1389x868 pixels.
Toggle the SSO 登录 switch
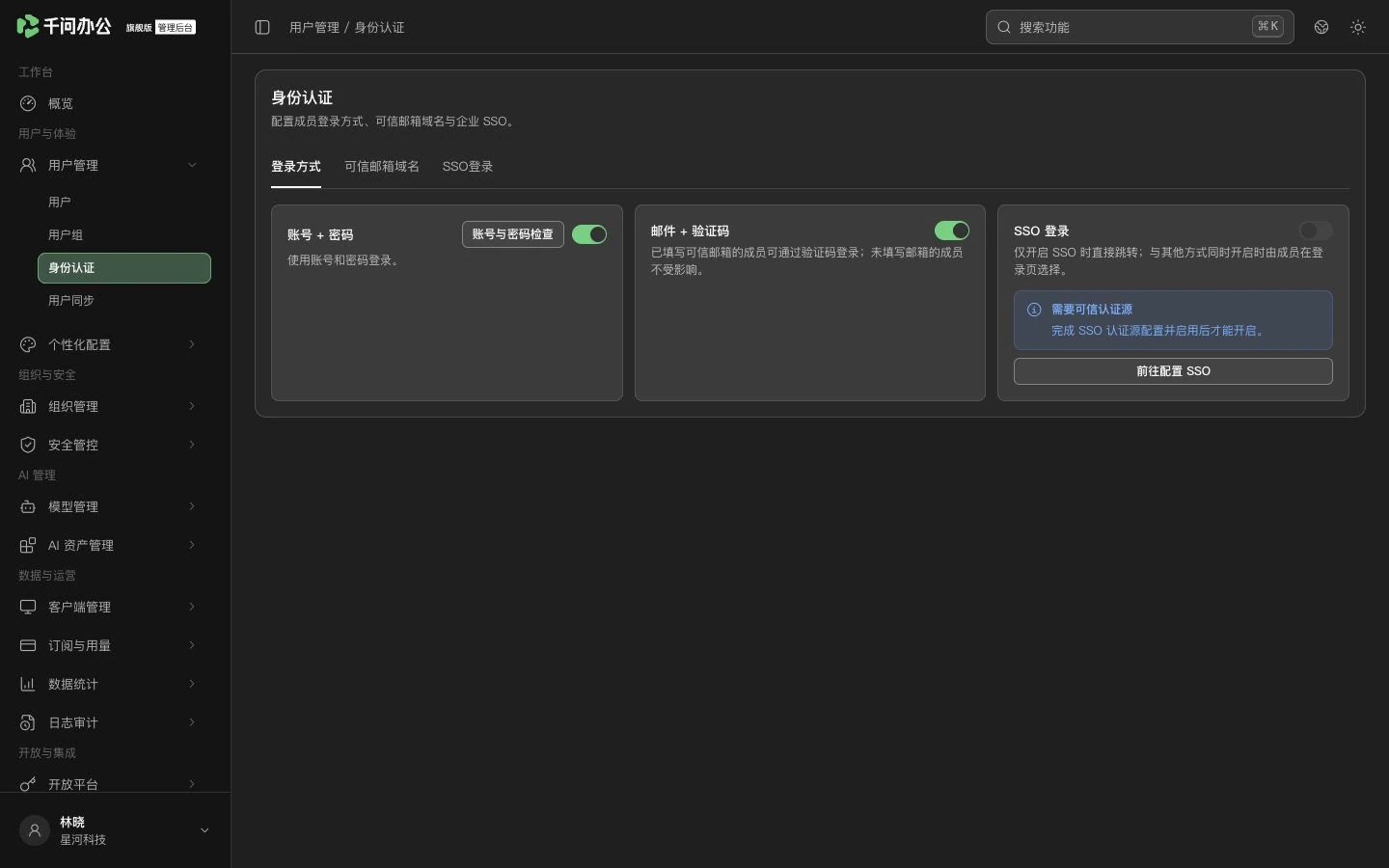pos(1316,231)
